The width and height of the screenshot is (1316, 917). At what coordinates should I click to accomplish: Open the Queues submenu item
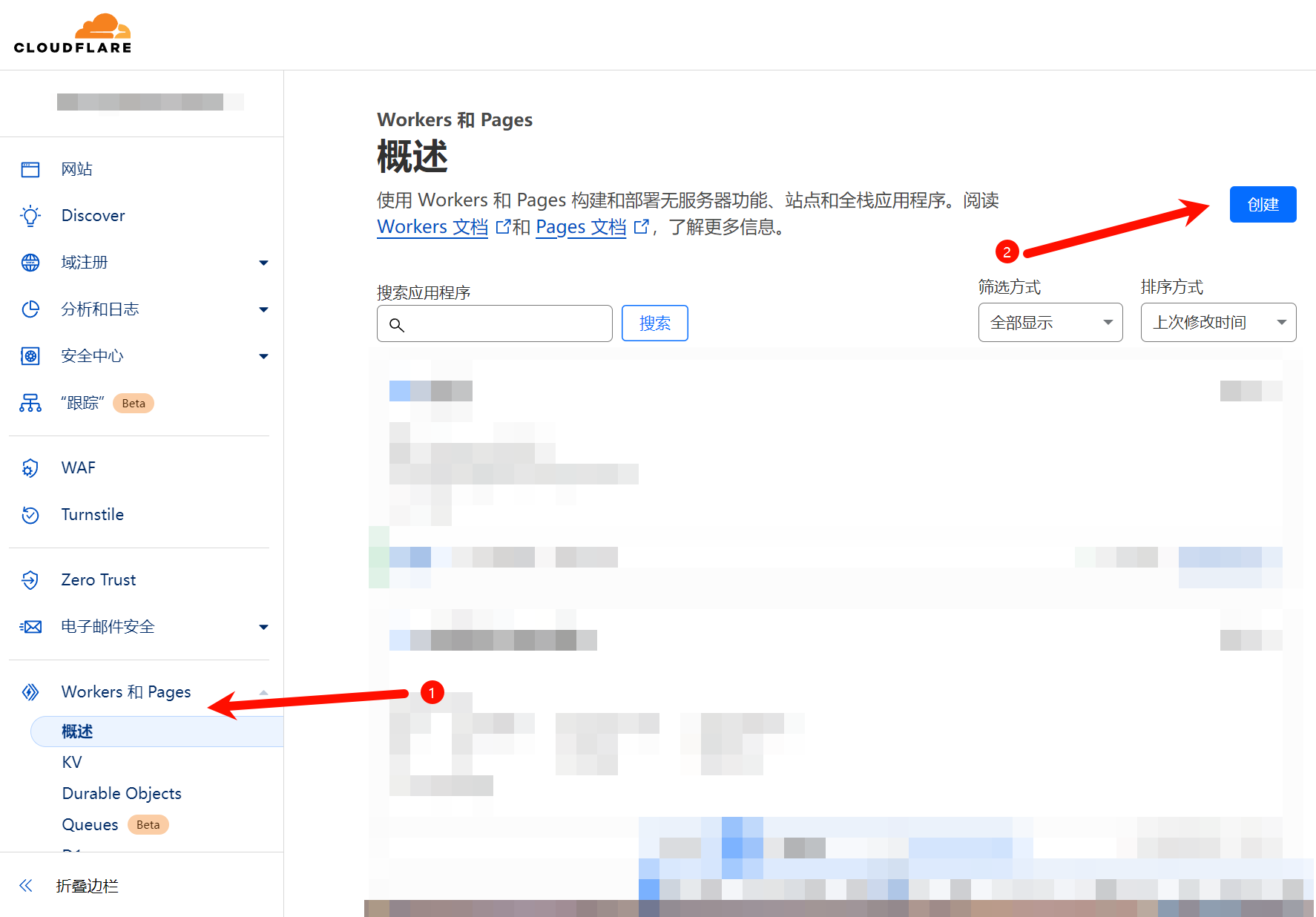click(90, 825)
